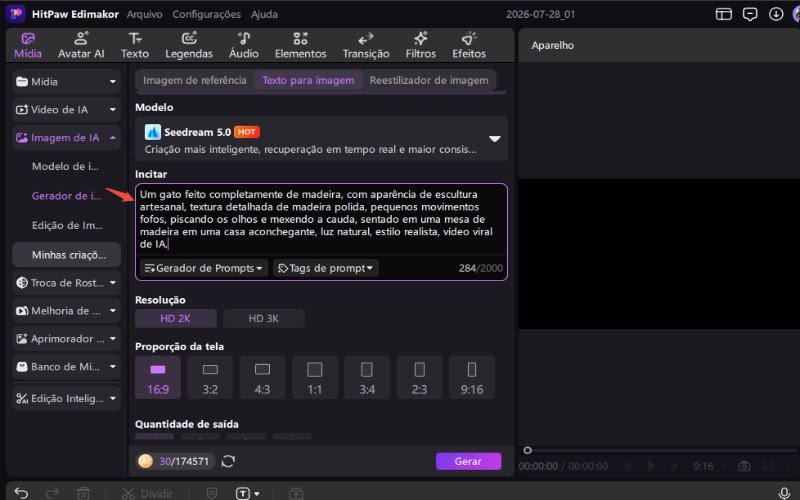800x500 pixels.
Task: Click the undo arrow icon
Action: 21,493
